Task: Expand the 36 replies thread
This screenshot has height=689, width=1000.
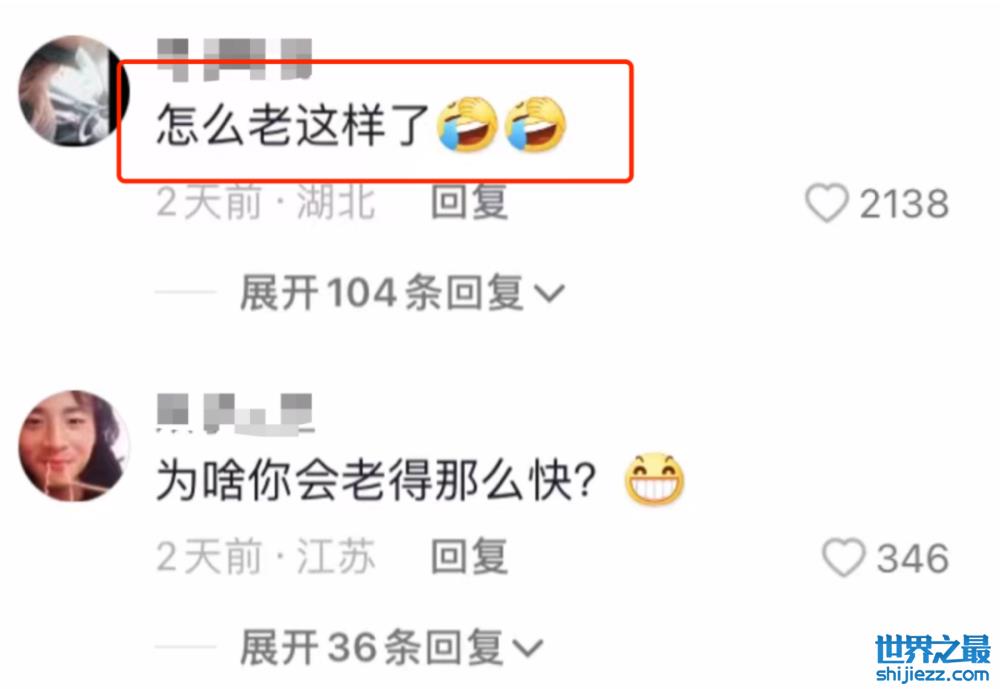Action: pos(392,648)
